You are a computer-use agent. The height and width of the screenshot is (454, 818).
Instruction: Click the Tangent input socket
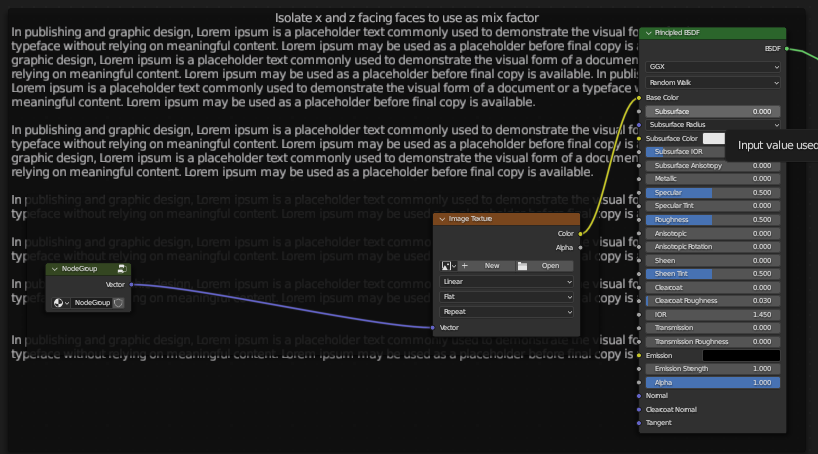tap(639, 423)
